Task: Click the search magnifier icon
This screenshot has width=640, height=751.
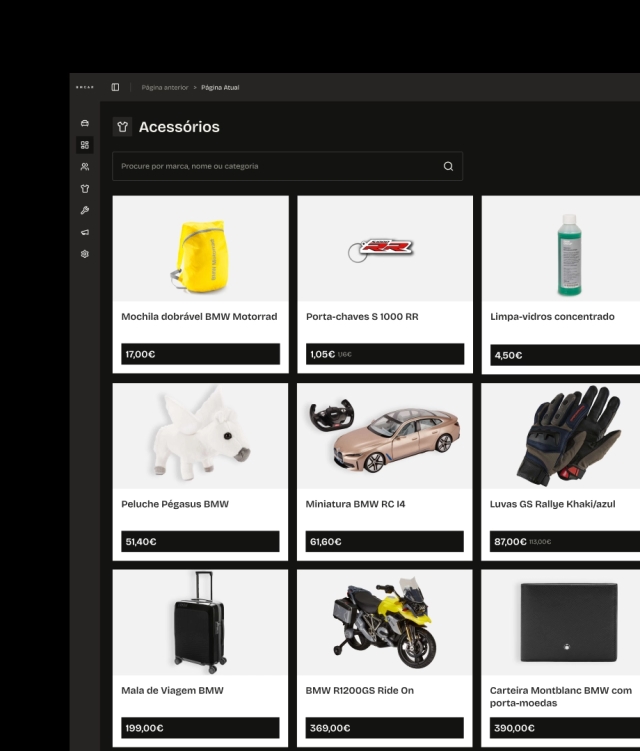Action: (x=448, y=166)
